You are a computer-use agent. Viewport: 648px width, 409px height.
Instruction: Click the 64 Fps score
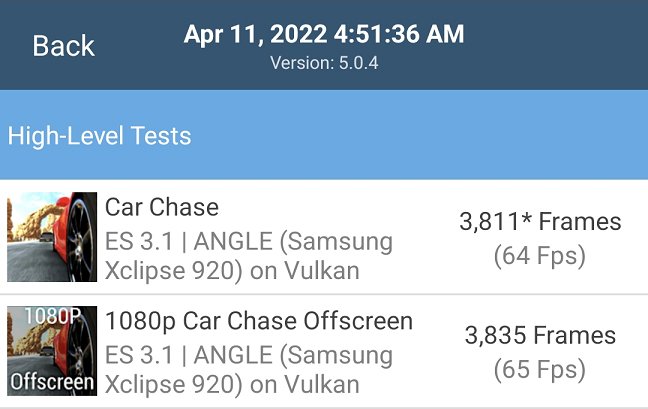(x=540, y=256)
